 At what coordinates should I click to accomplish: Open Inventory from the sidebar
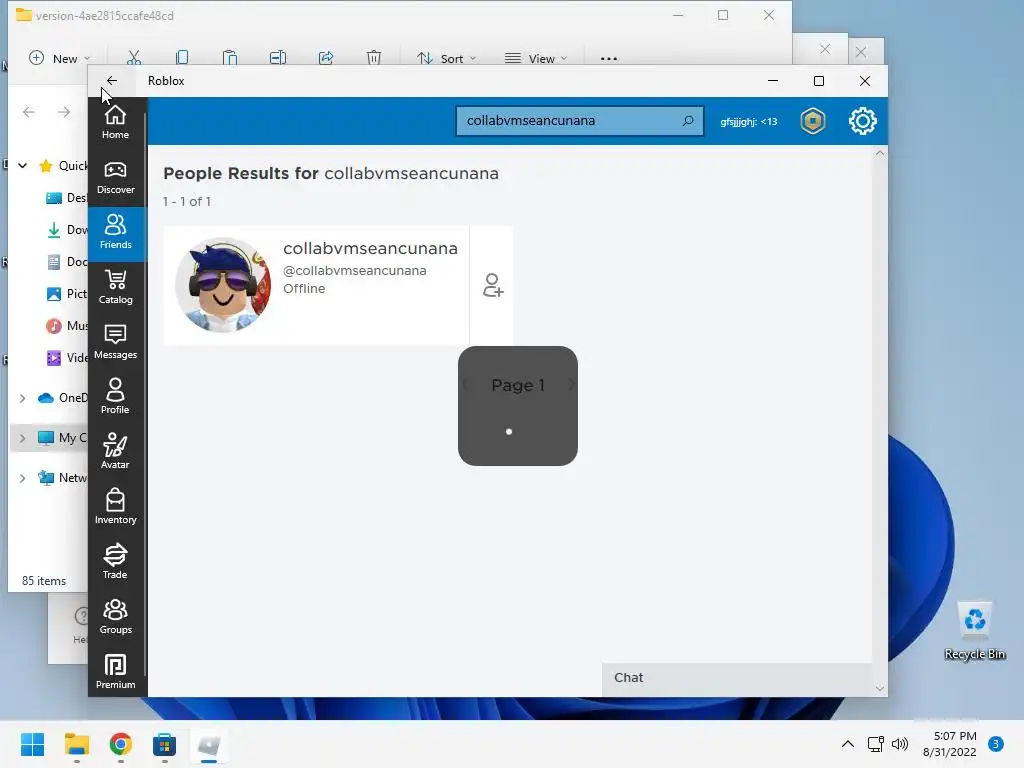pos(116,507)
